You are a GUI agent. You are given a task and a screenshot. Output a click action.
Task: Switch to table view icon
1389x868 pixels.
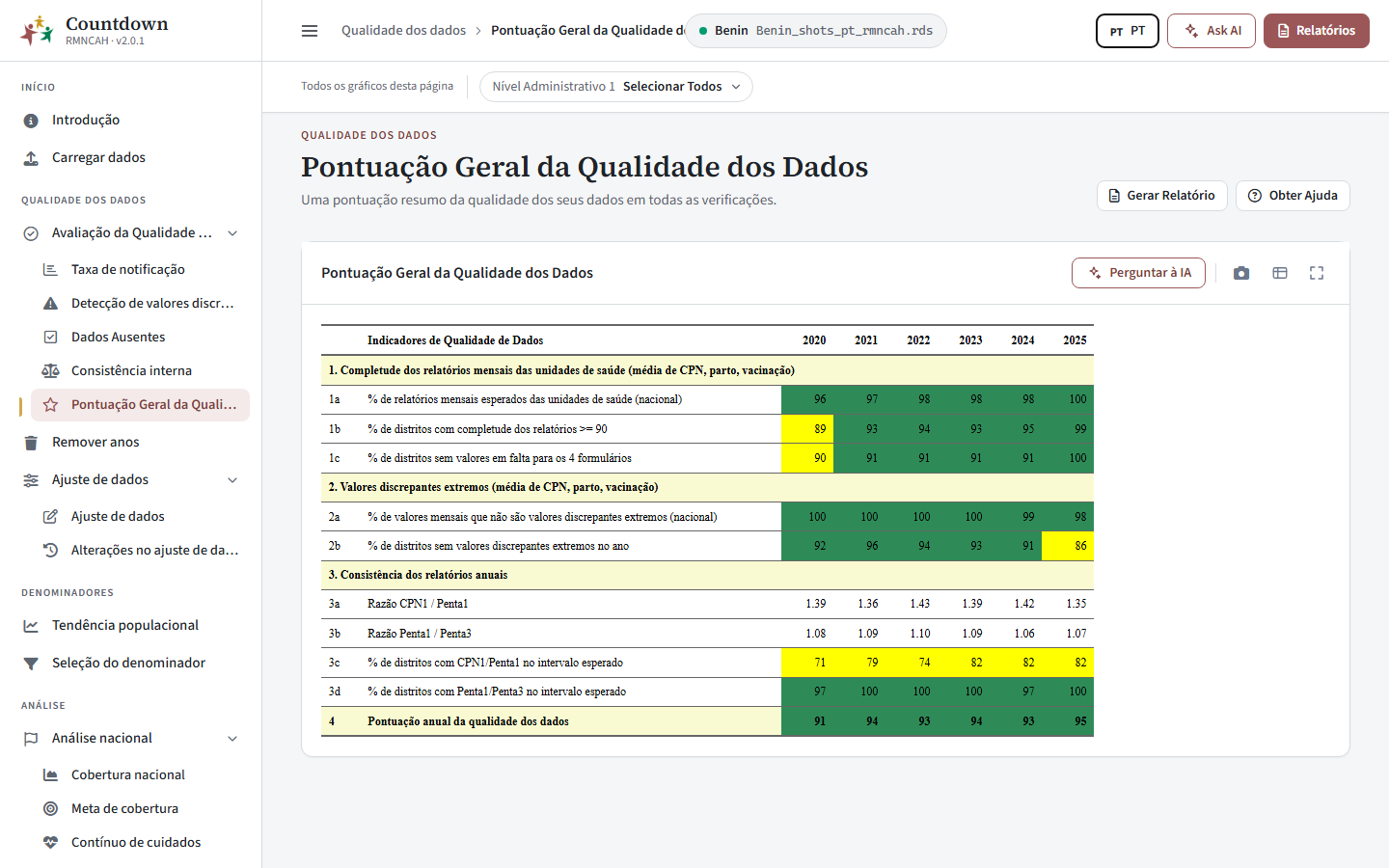coord(1280,273)
